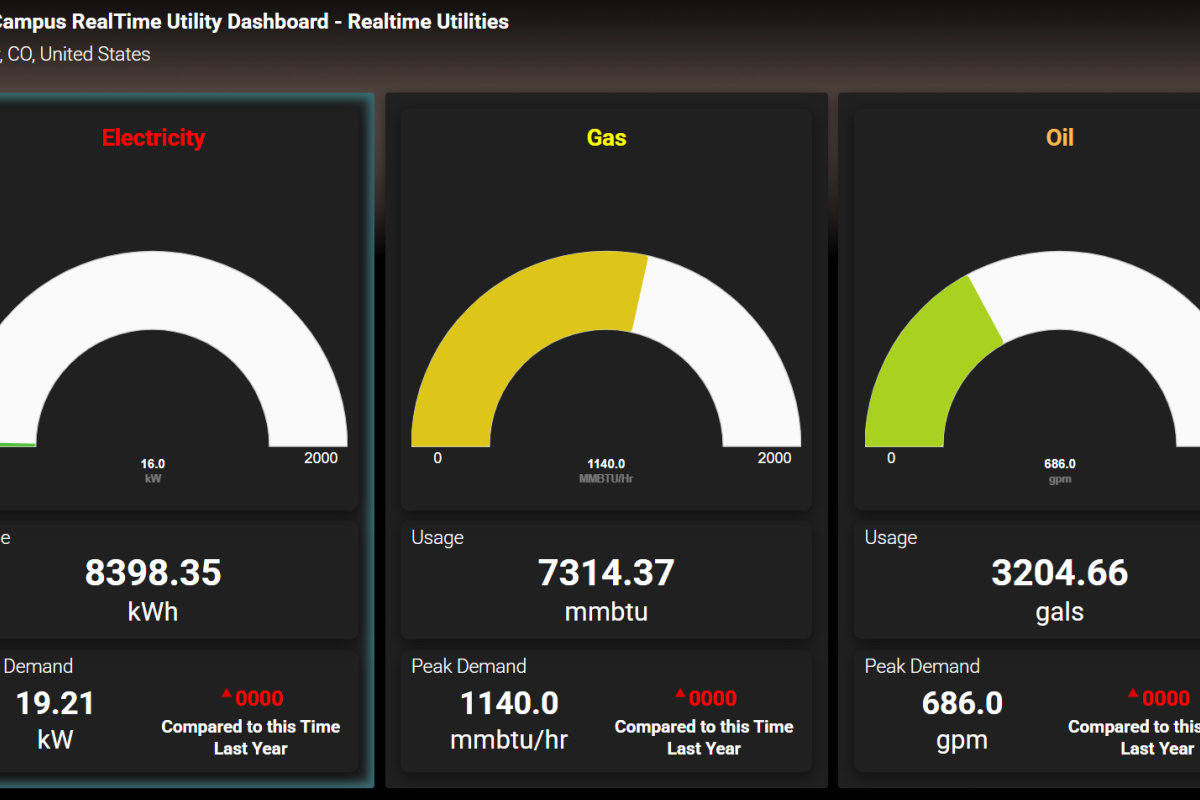Screen dimensions: 1200x800
Task: Click the Gas panel title
Action: click(606, 137)
